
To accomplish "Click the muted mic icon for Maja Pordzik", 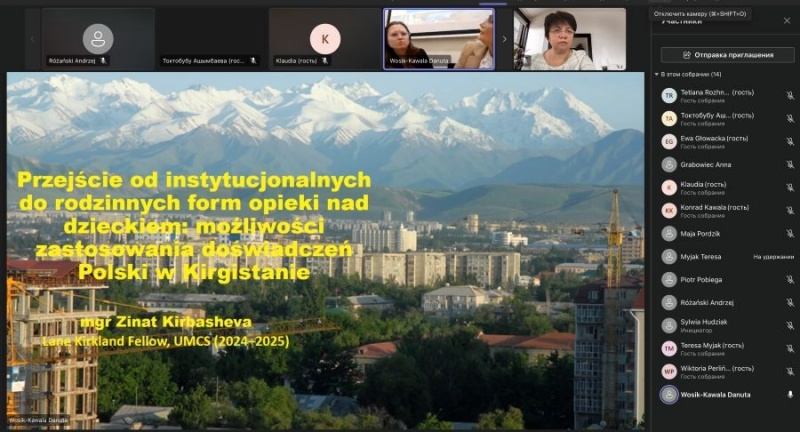I will [789, 233].
